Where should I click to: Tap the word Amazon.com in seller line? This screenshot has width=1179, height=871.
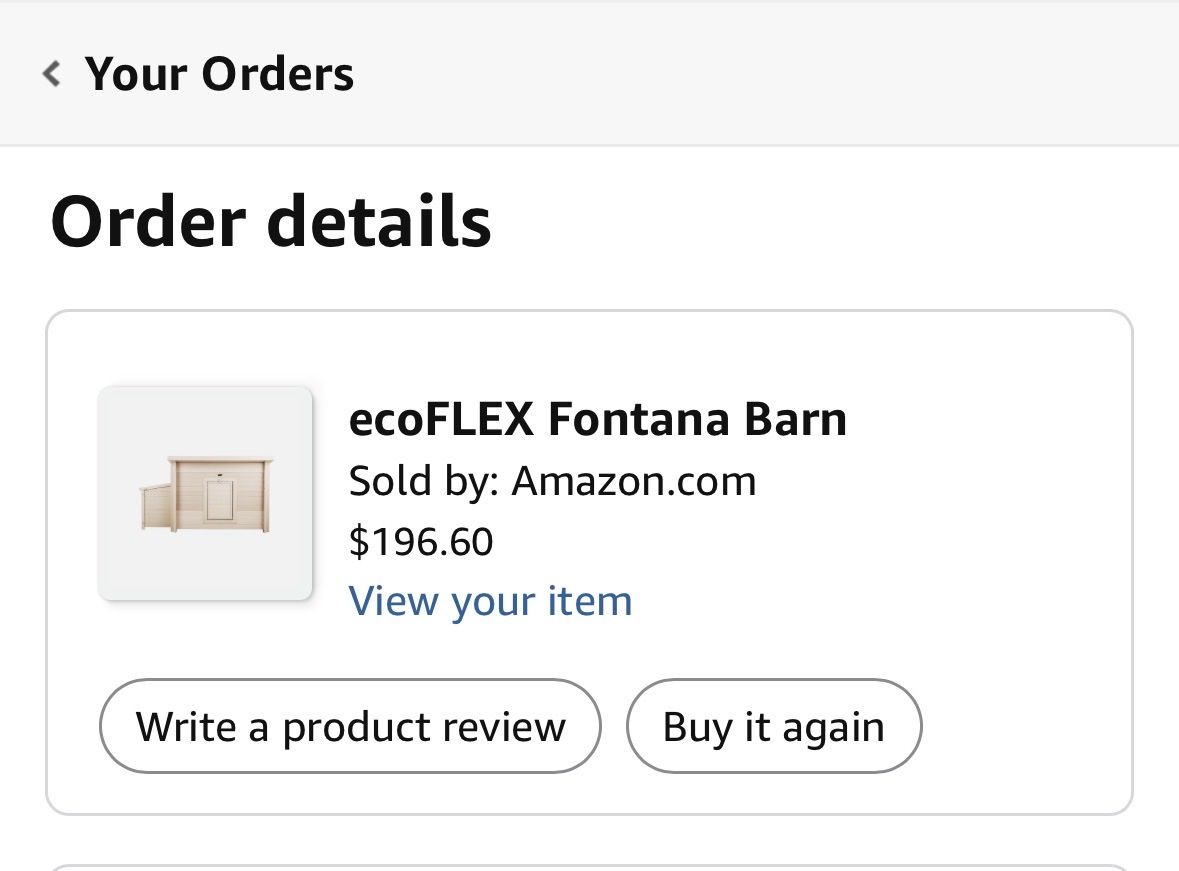pyautogui.click(x=634, y=481)
